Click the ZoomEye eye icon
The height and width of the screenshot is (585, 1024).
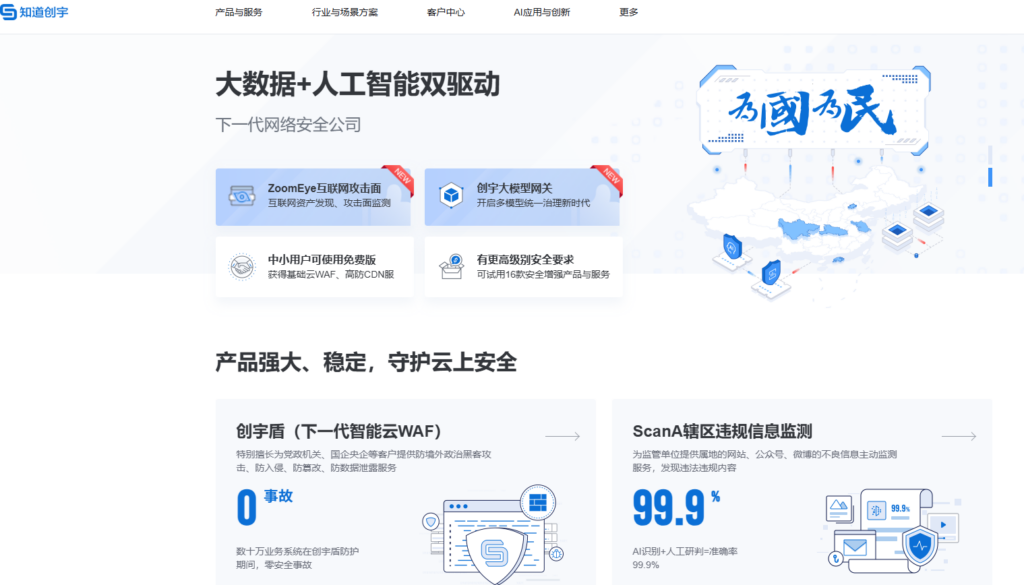(x=242, y=196)
